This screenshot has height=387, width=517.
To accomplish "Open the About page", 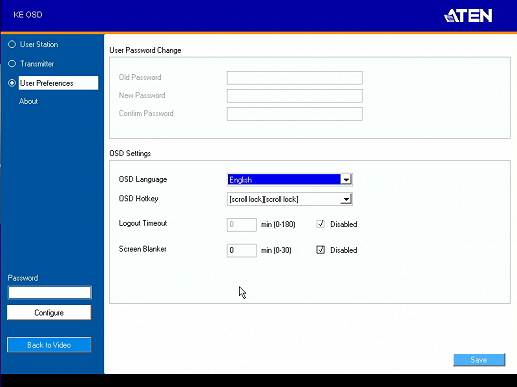I will coord(29,101).
